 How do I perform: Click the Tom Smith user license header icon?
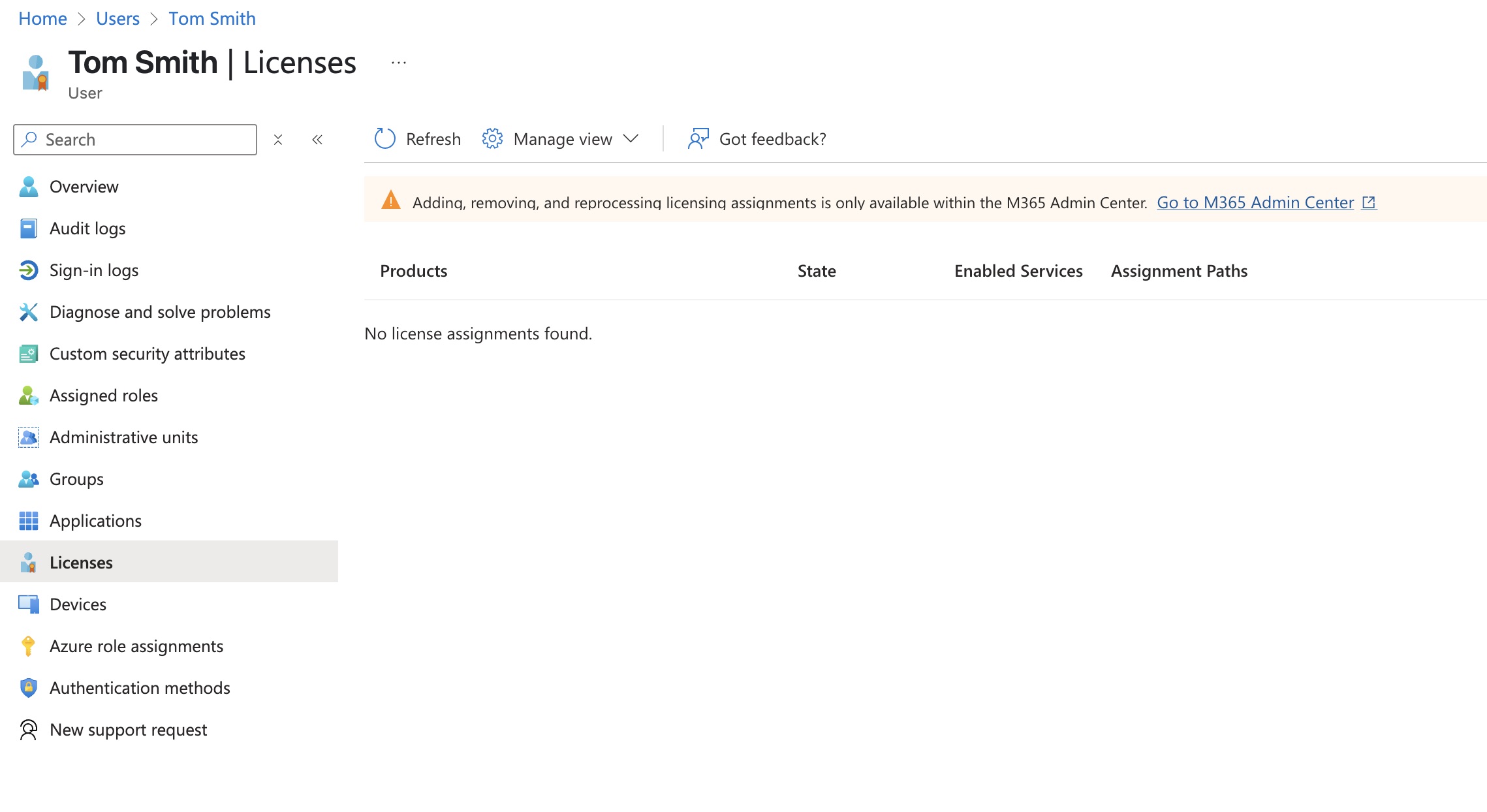click(x=37, y=72)
